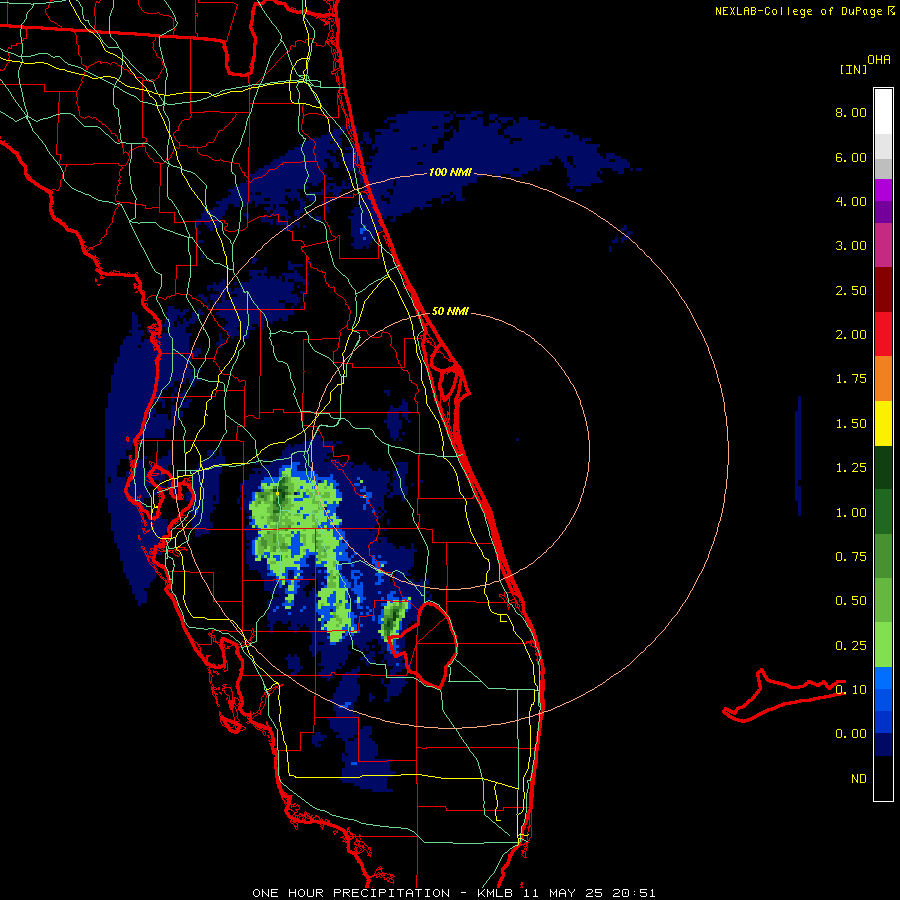The image size is (900, 900).
Task: Select the white color swatch in legend
Action: pos(883,112)
